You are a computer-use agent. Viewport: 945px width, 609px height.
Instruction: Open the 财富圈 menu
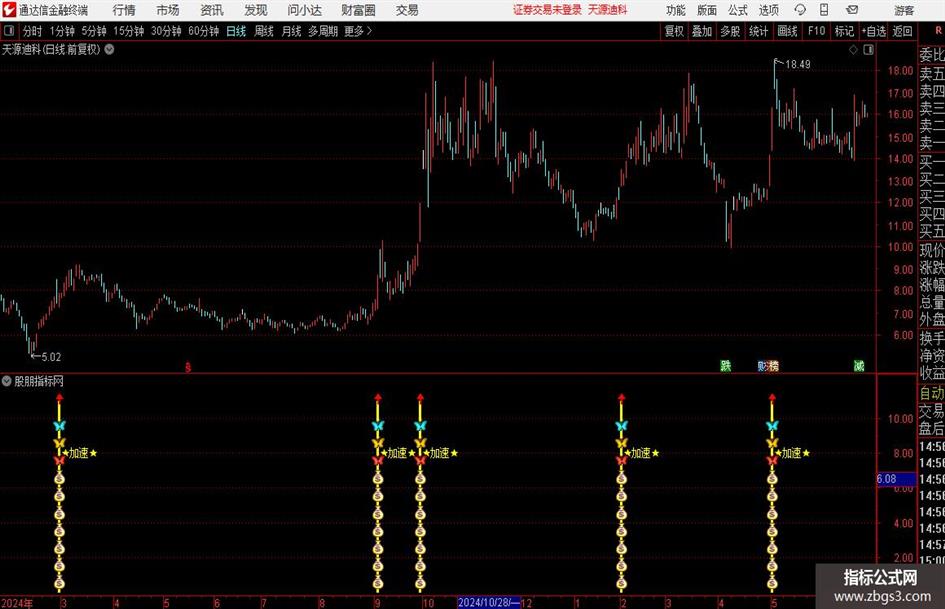[358, 10]
